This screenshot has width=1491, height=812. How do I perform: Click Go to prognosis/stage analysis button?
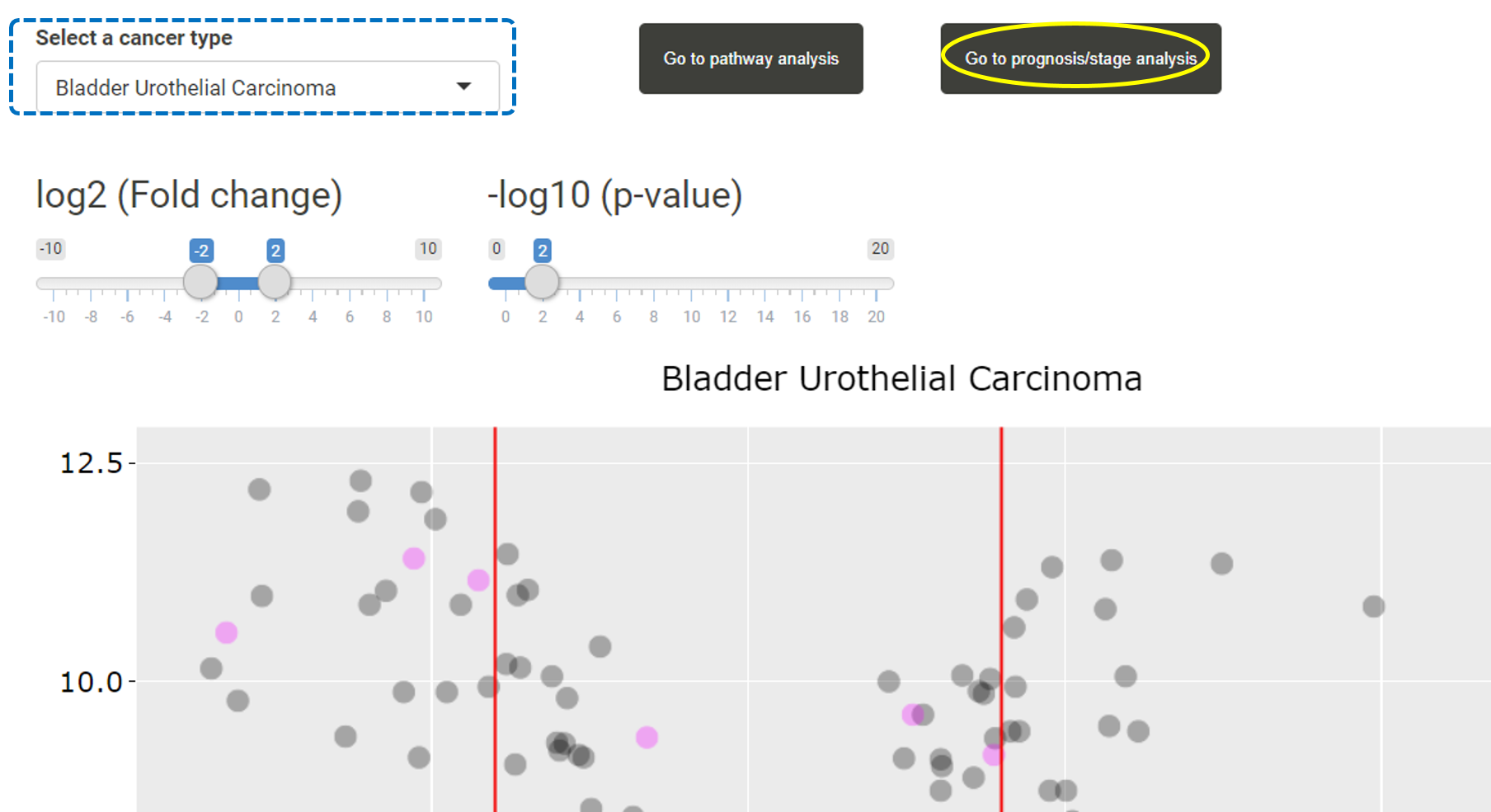tap(1080, 59)
